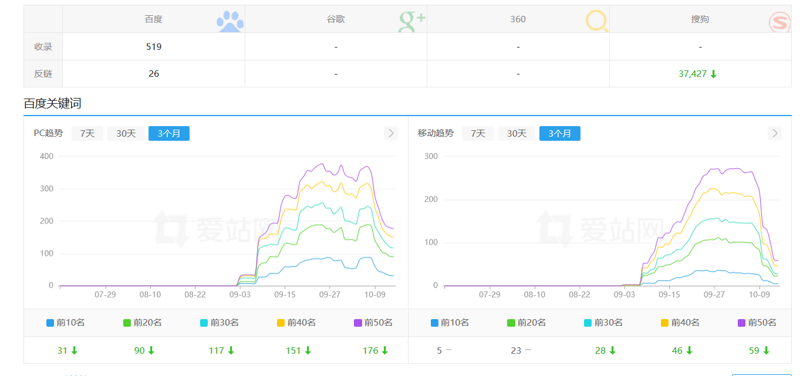This screenshot has height=376, width=800.
Task: Toggle 前10名 legend in mobile chart
Action: pyautogui.click(x=449, y=322)
